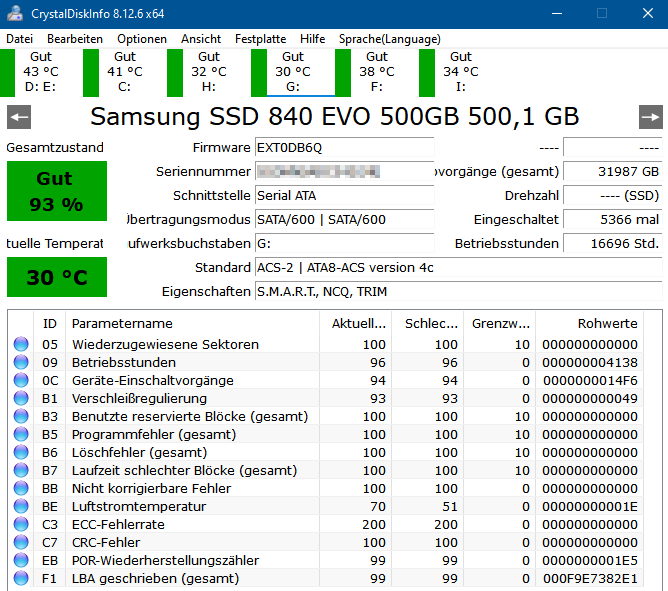668x591 pixels.
Task: Open the Ansicht menu
Action: tap(201, 39)
